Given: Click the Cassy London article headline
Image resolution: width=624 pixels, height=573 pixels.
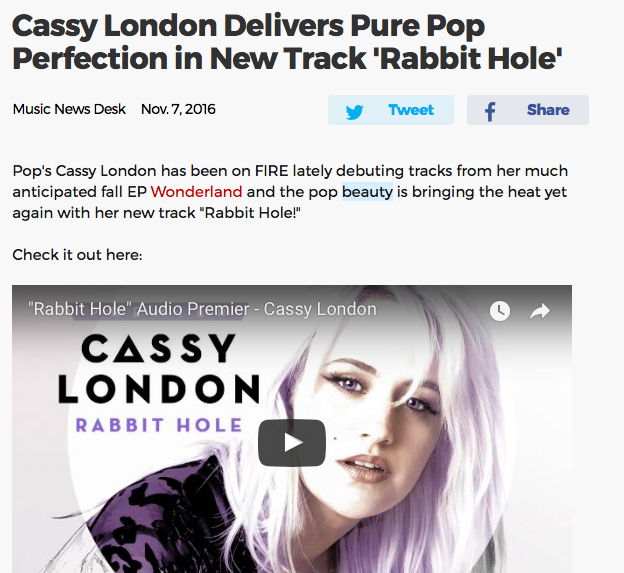Looking at the screenshot, I should [287, 42].
